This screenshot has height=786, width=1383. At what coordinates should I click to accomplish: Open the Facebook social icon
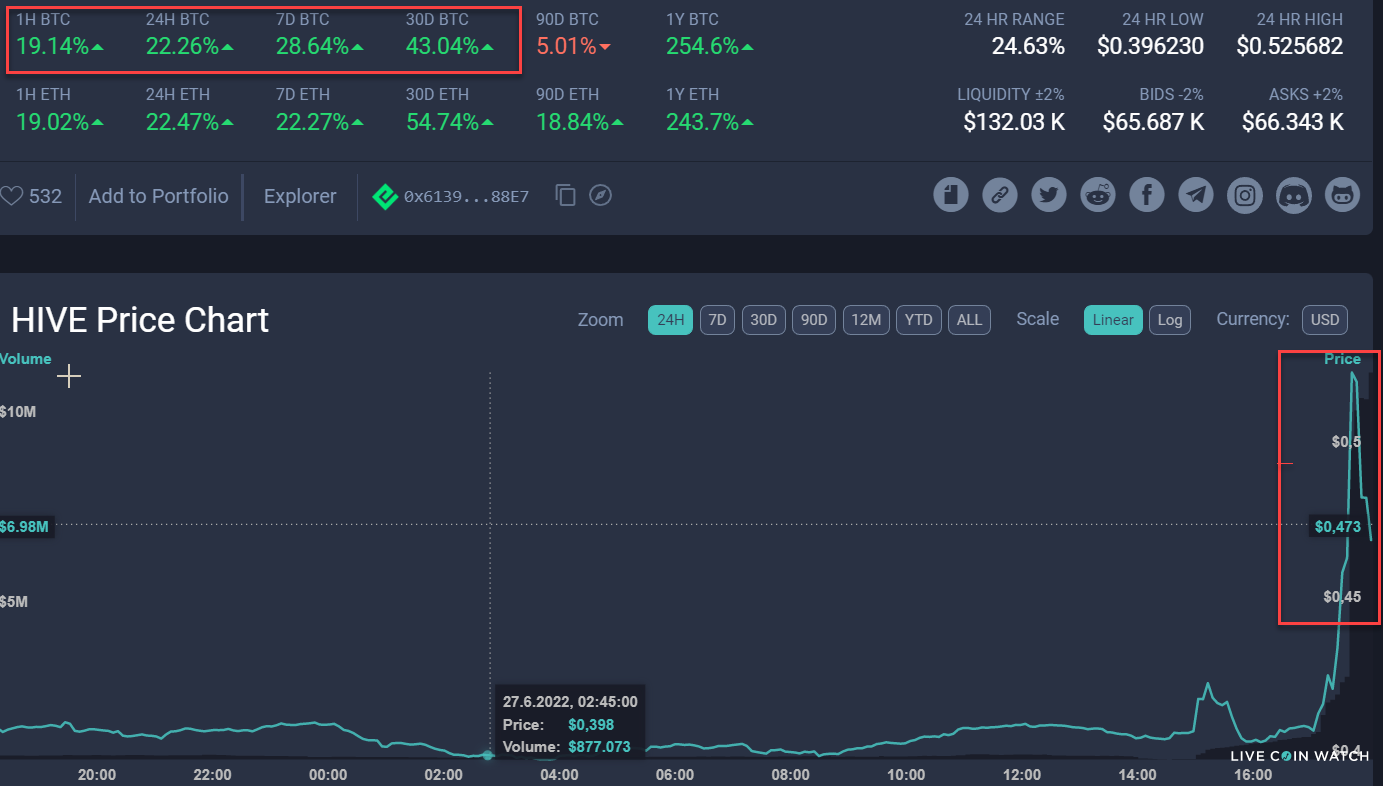pyautogui.click(x=1147, y=195)
